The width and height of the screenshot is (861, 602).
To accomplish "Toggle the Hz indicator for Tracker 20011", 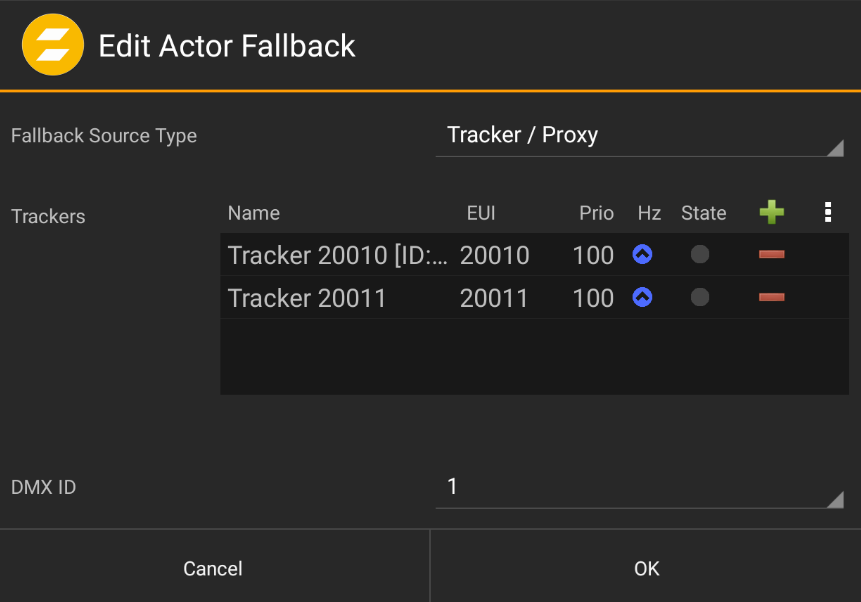I will pyautogui.click(x=642, y=297).
